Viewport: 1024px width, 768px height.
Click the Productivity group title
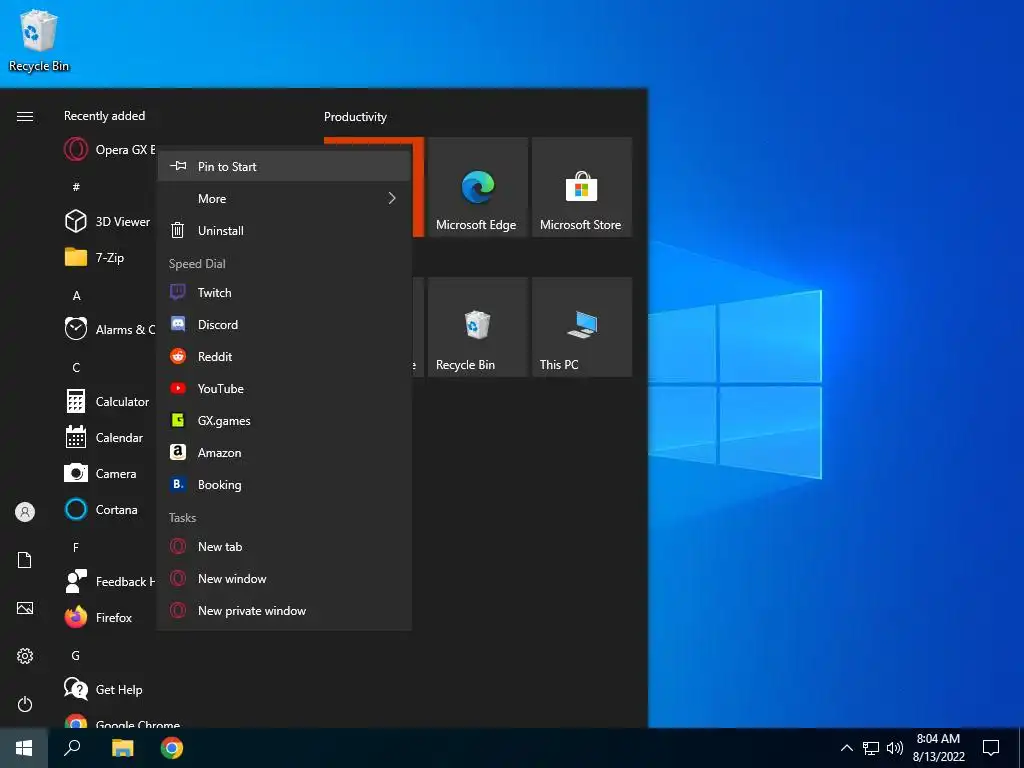(355, 117)
